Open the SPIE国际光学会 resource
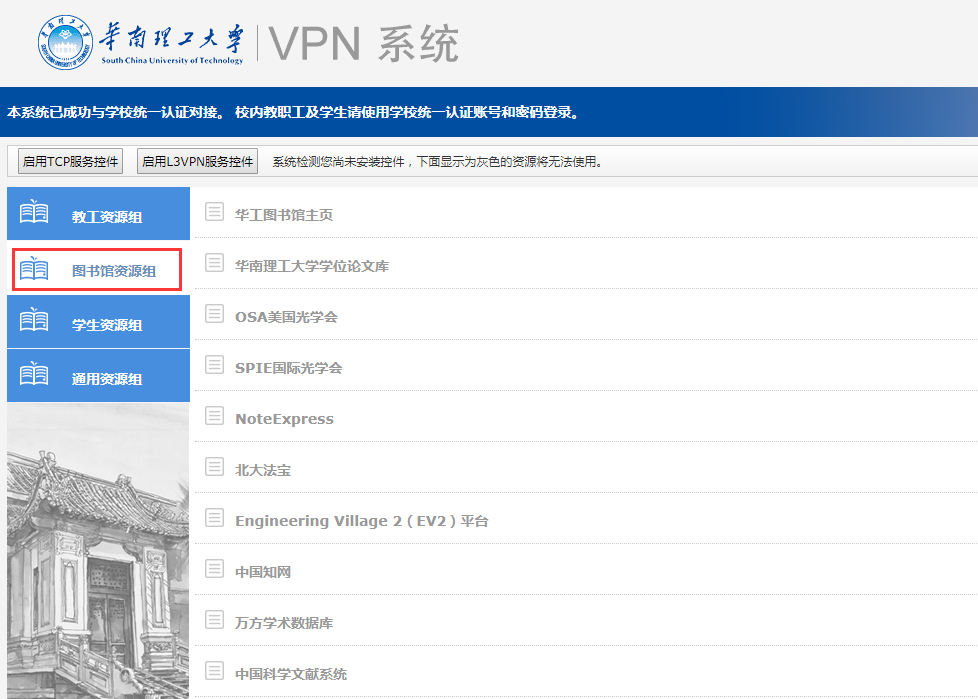 pyautogui.click(x=289, y=368)
